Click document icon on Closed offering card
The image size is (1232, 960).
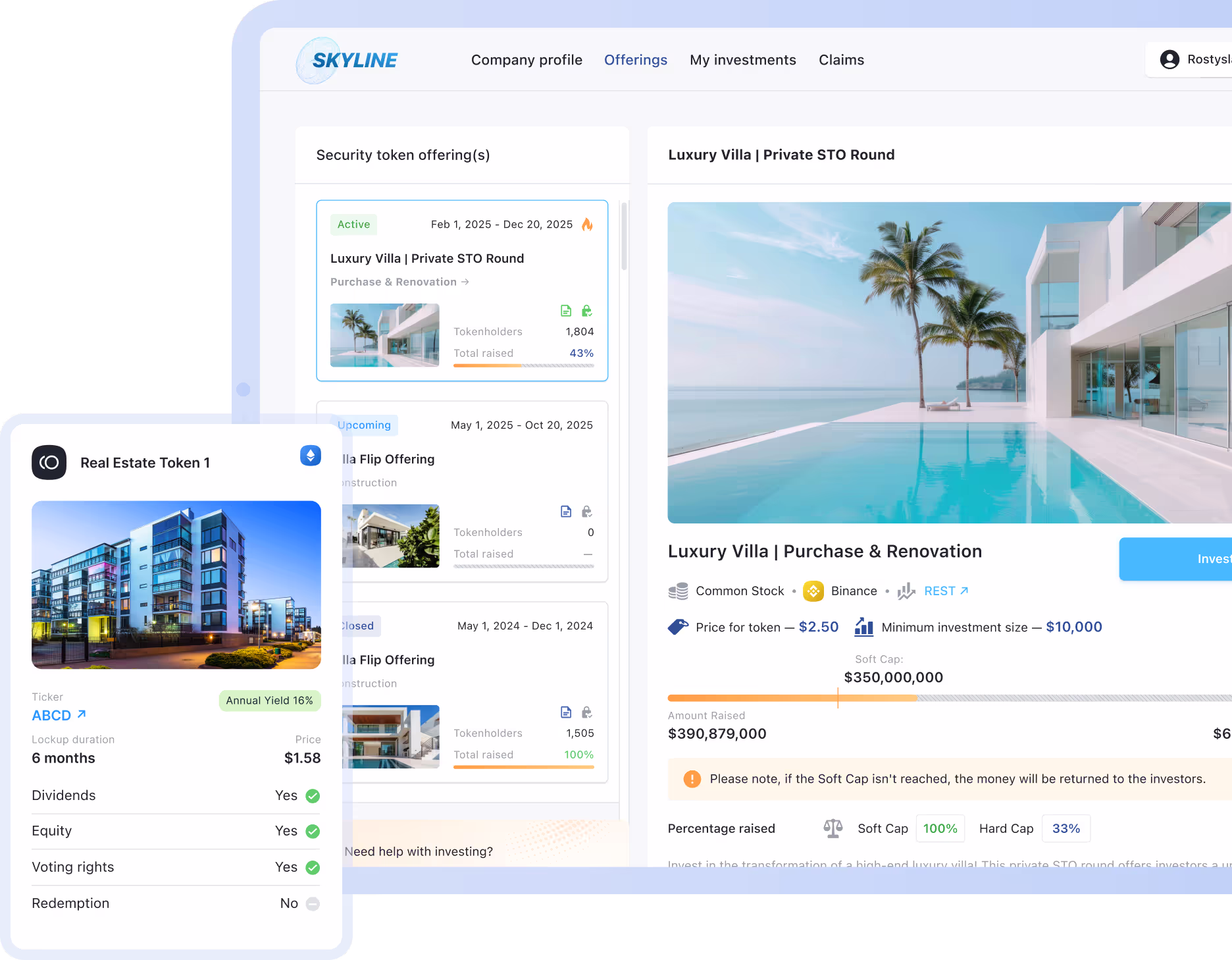tap(566, 712)
